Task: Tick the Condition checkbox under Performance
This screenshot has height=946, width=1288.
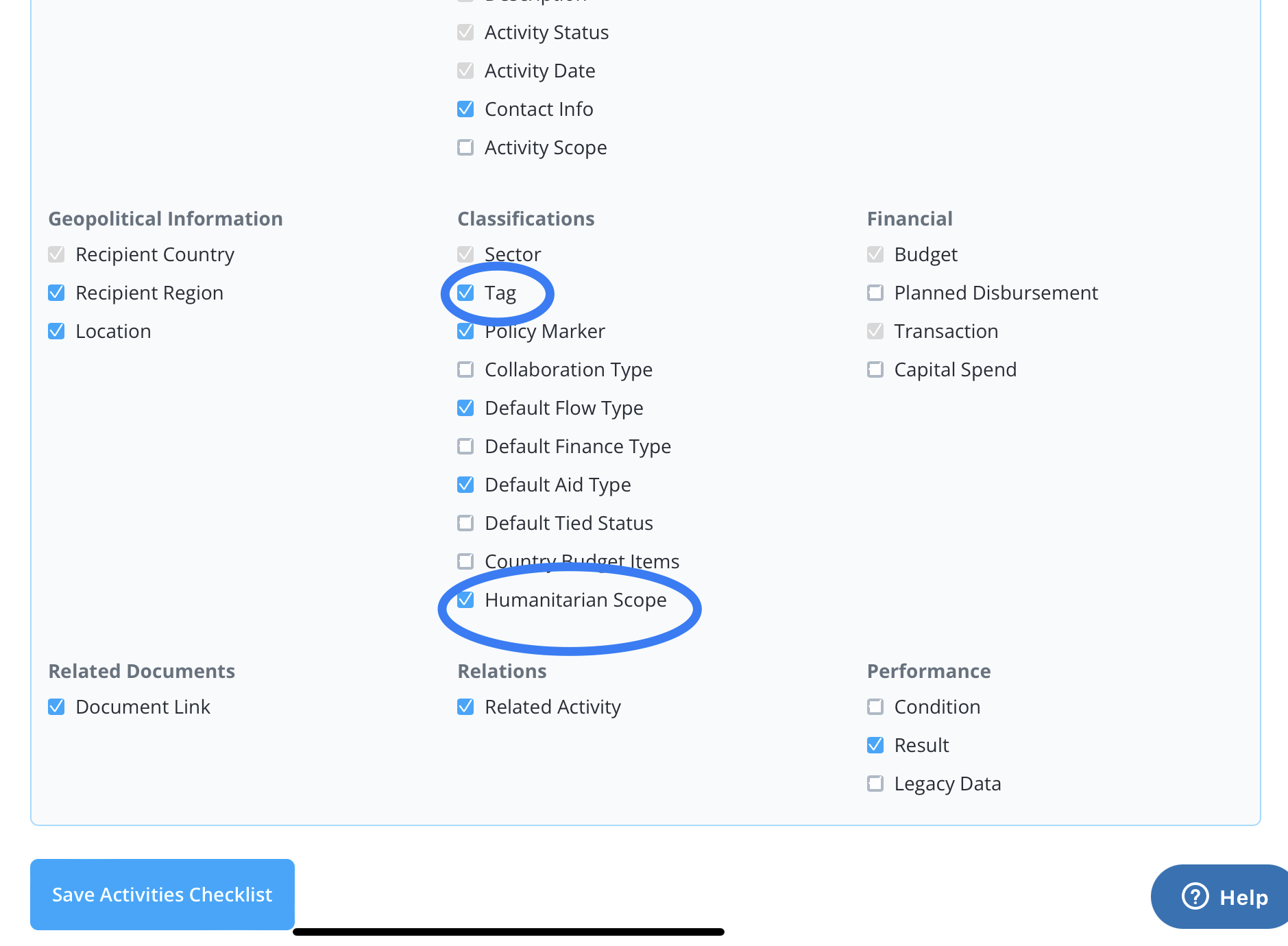Action: tap(875, 707)
